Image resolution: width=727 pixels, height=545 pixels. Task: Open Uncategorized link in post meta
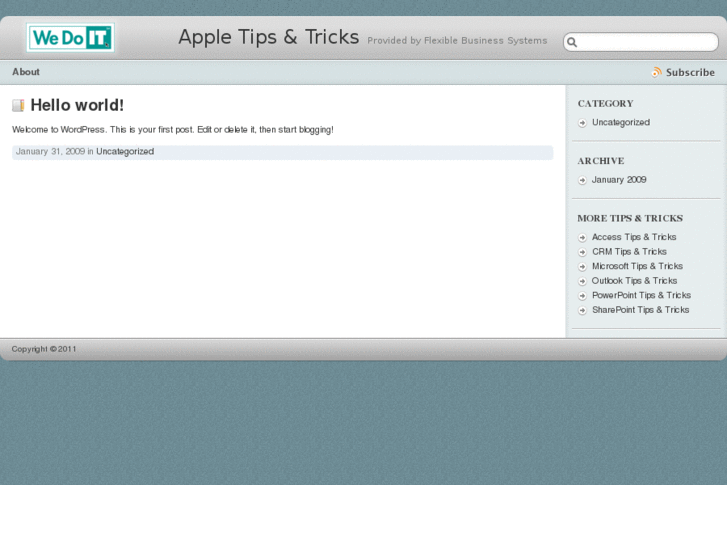pos(125,152)
